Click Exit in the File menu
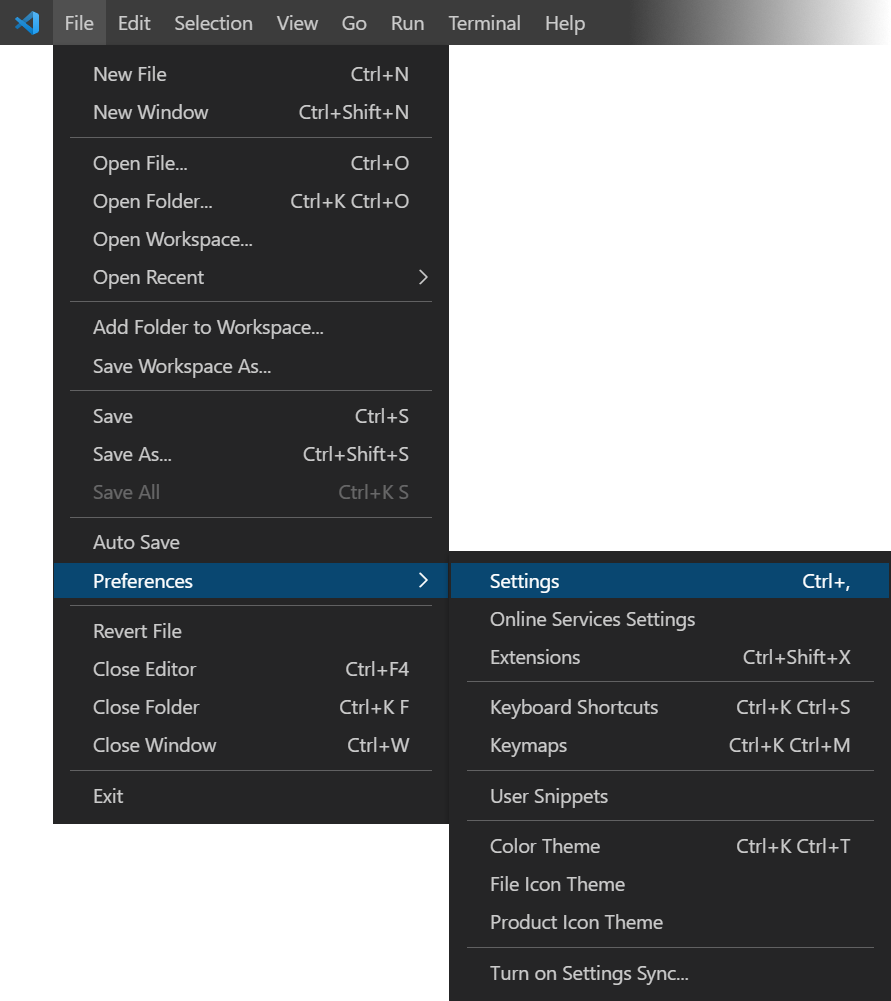 [108, 797]
